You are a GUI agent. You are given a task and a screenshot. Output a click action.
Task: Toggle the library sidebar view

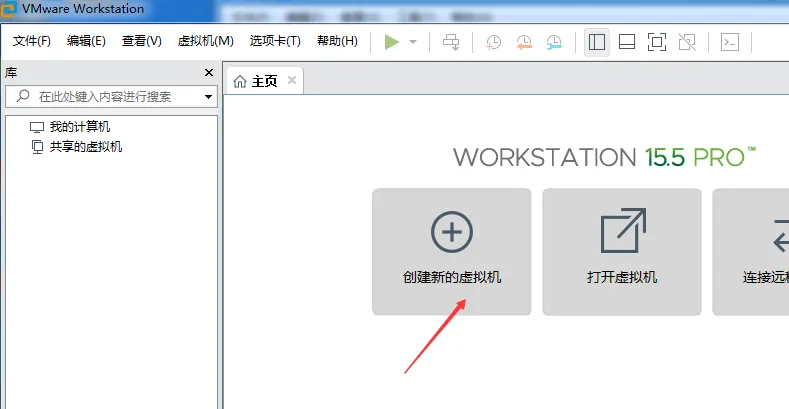[597, 41]
